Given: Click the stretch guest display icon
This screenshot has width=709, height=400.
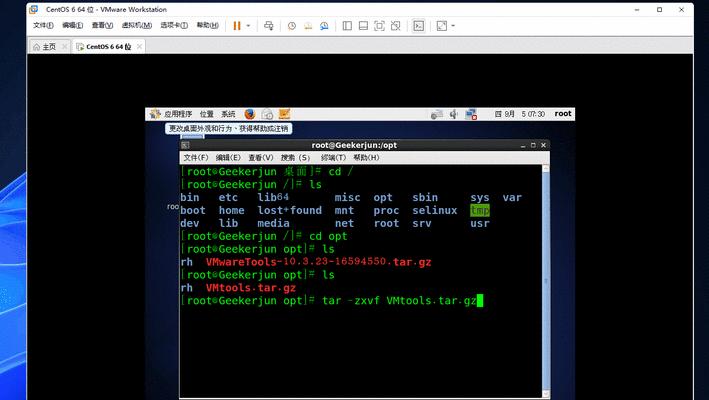Looking at the screenshot, I should point(442,26).
